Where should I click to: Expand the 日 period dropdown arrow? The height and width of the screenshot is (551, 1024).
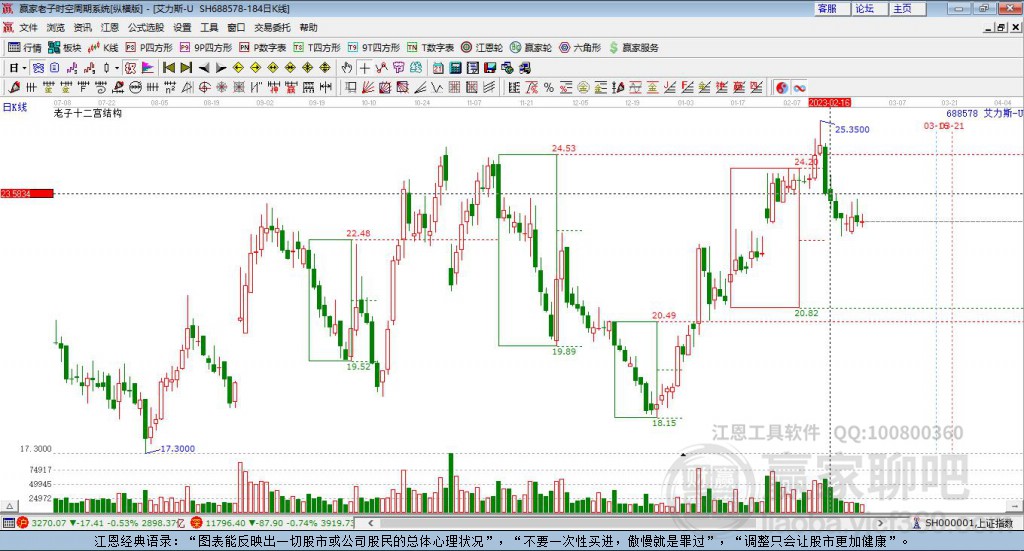click(x=24, y=68)
